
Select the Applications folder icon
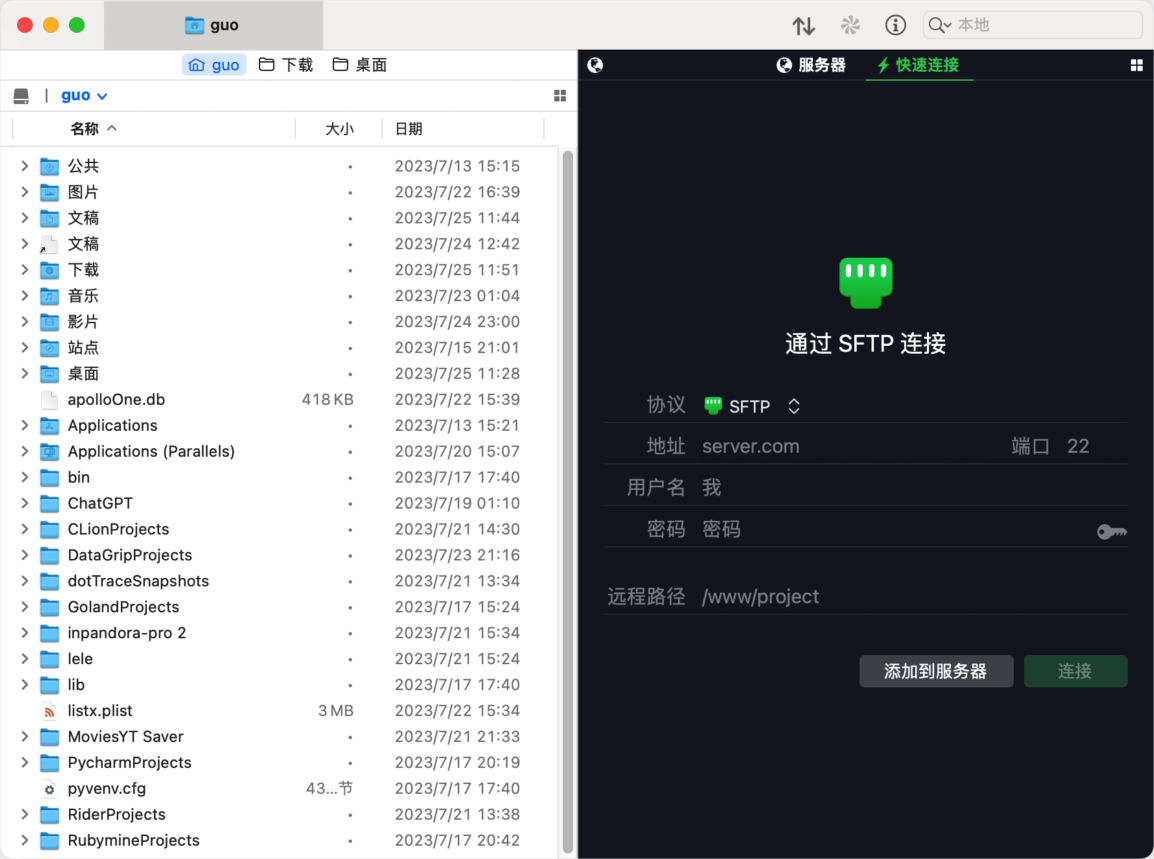[x=49, y=425]
